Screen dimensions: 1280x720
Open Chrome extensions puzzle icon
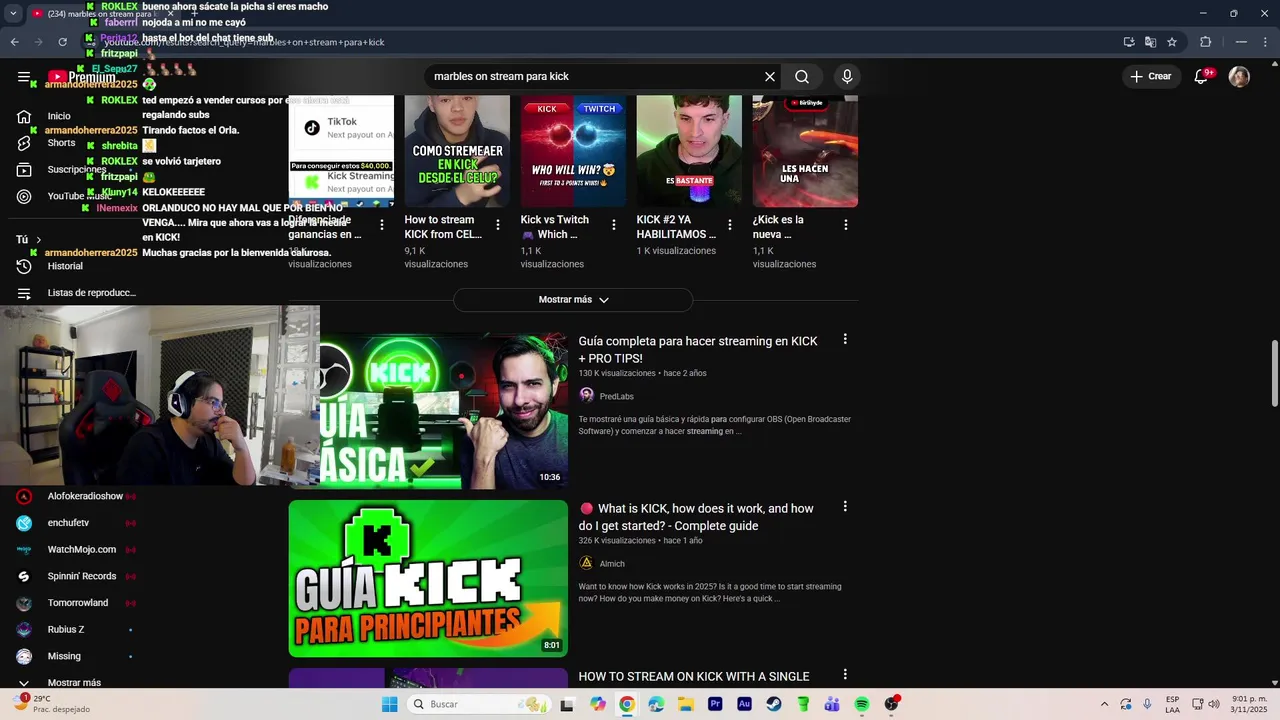pyautogui.click(x=1205, y=42)
